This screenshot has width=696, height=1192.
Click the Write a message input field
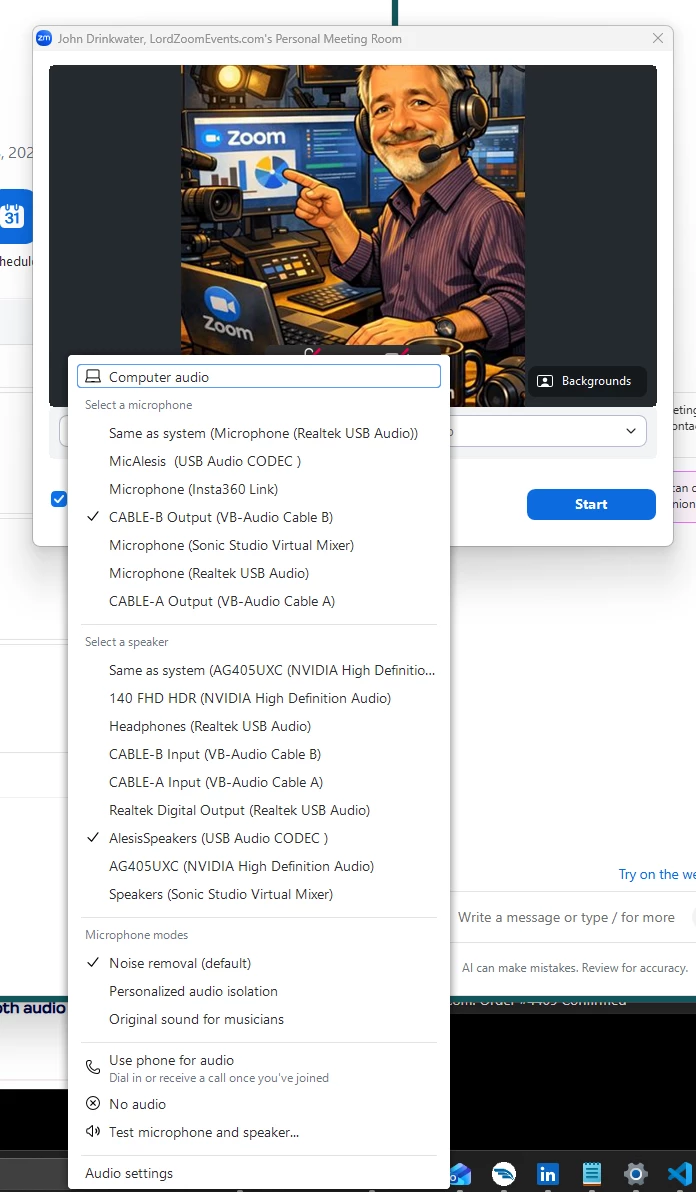(566, 917)
